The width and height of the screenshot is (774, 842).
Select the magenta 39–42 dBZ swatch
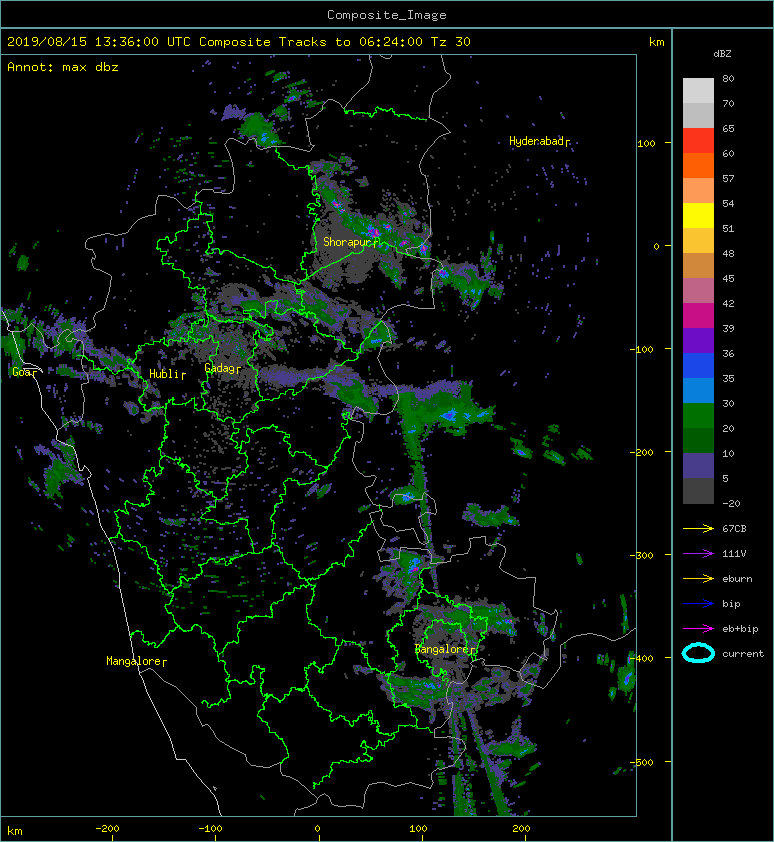[x=698, y=316]
